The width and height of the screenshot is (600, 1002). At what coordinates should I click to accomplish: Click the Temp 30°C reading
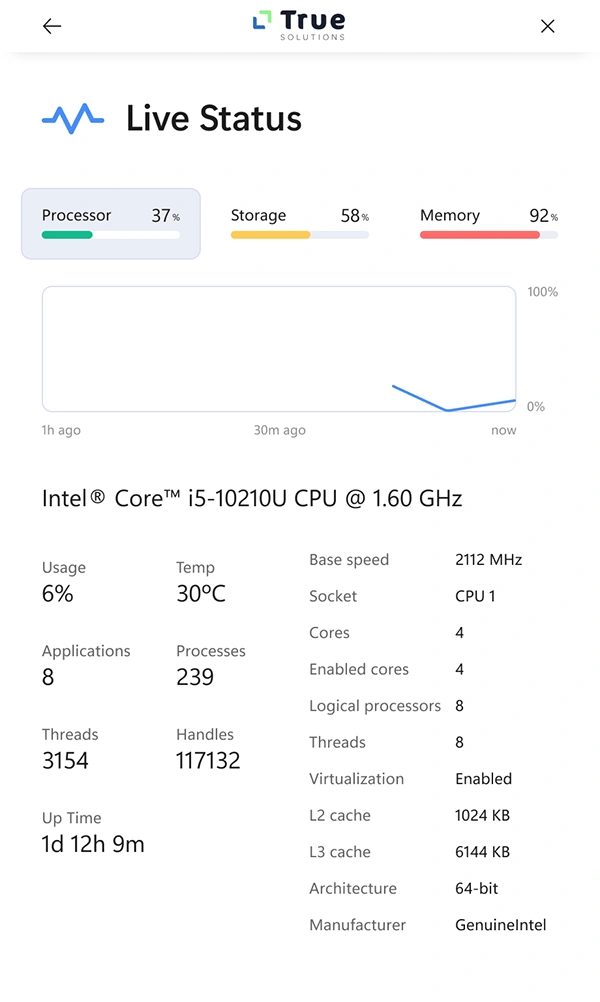click(x=201, y=593)
